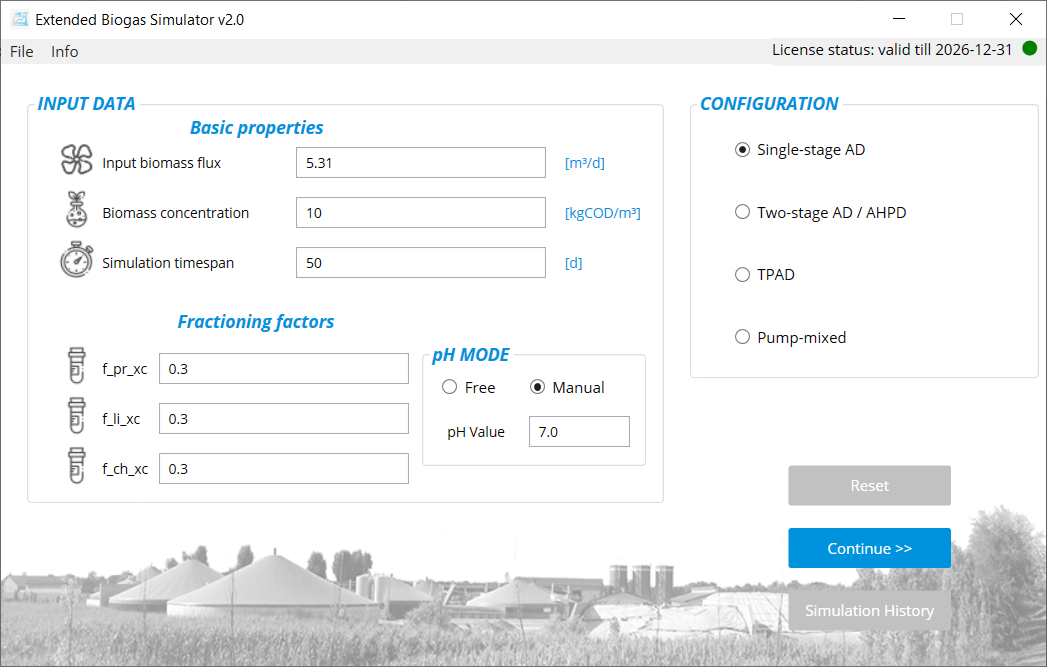Click the Reset button
1047x667 pixels.
click(x=869, y=485)
